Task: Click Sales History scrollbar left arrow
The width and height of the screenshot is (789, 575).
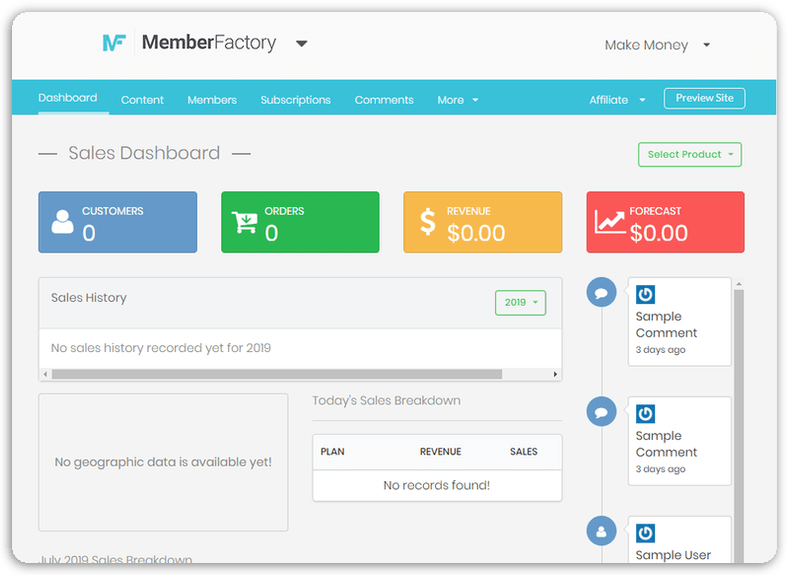Action: [45, 374]
